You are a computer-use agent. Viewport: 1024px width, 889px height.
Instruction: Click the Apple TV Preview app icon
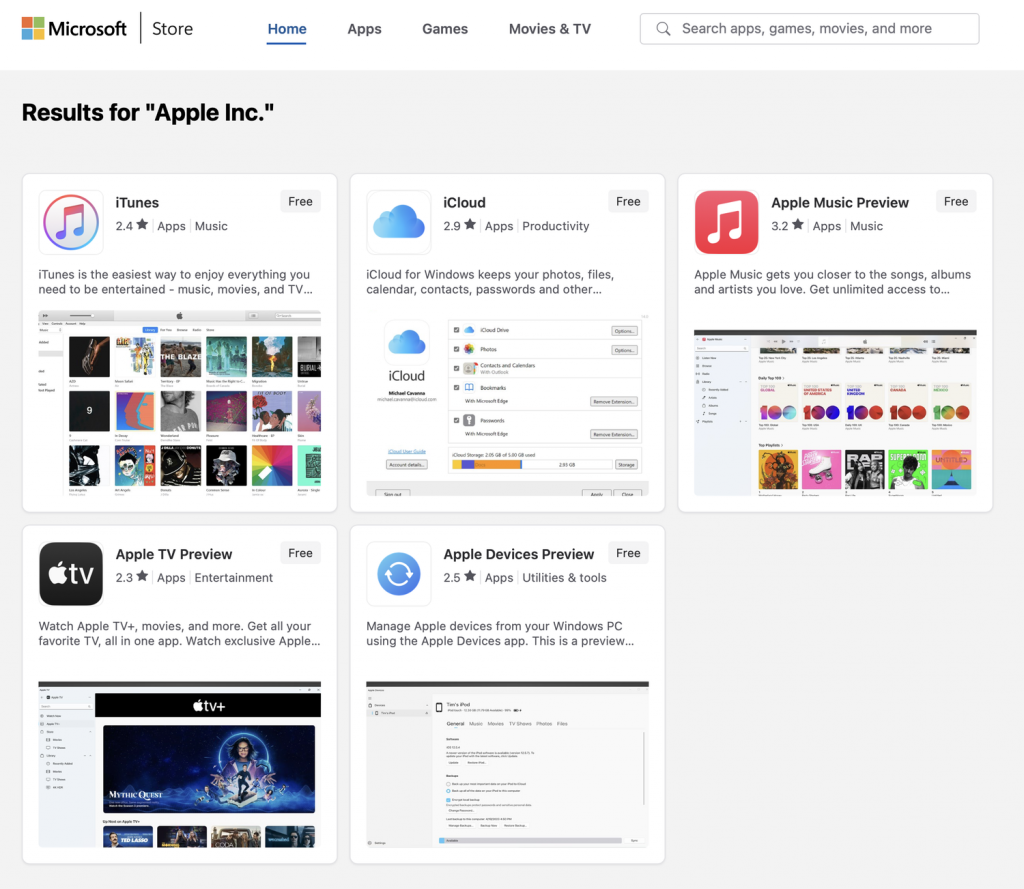click(71, 574)
